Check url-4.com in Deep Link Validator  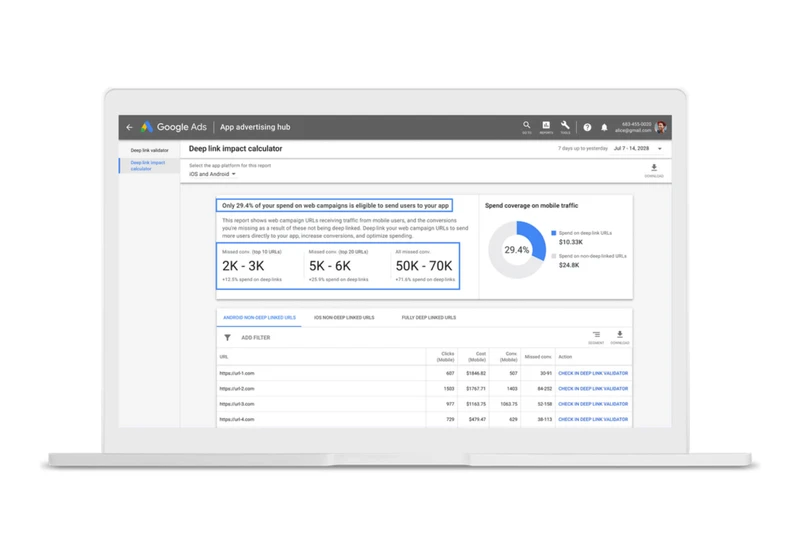tap(593, 419)
